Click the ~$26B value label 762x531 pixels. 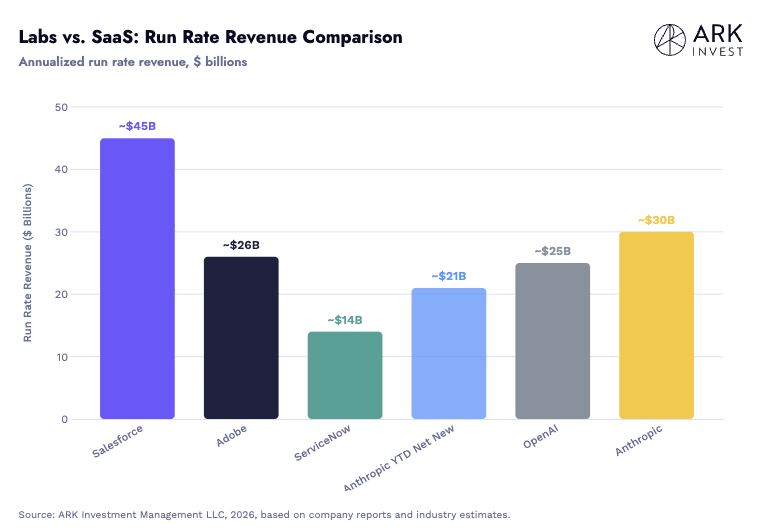click(241, 245)
